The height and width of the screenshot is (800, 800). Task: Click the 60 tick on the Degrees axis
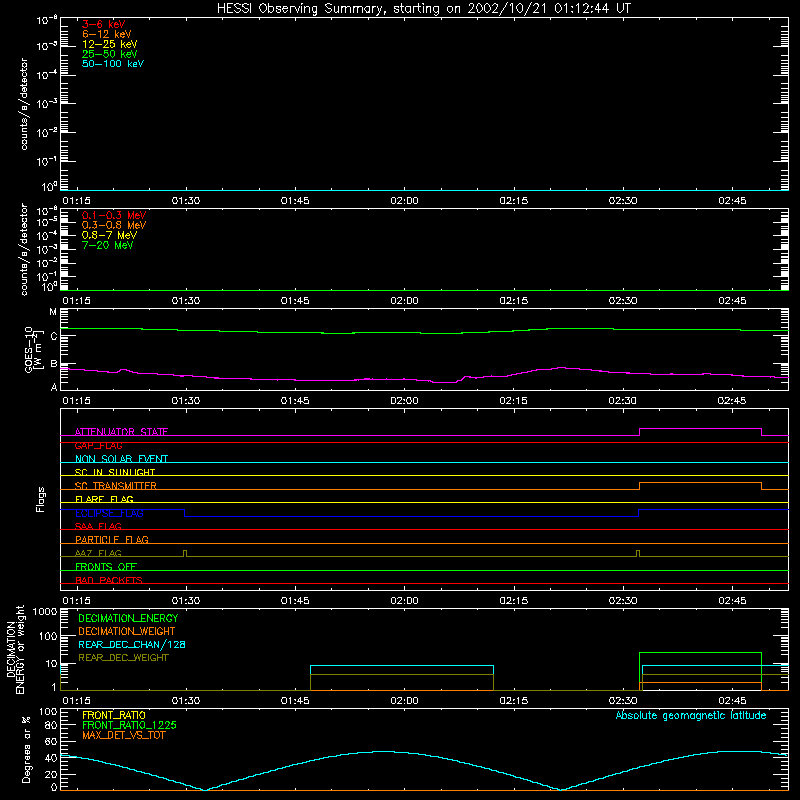[x=51, y=742]
